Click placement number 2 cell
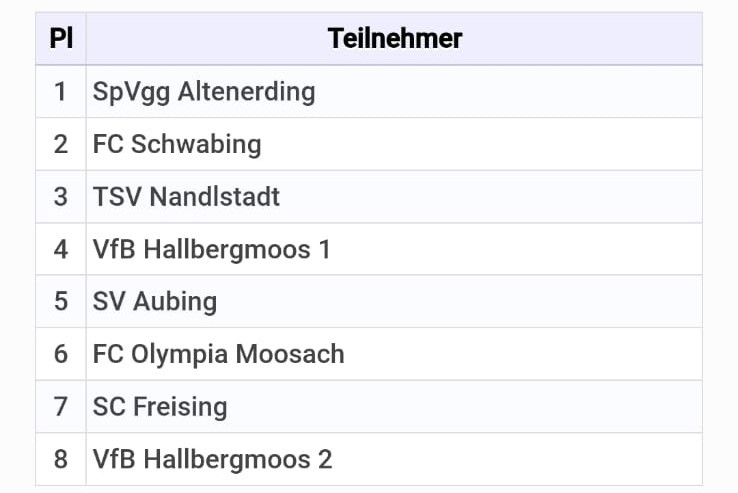 61,144
